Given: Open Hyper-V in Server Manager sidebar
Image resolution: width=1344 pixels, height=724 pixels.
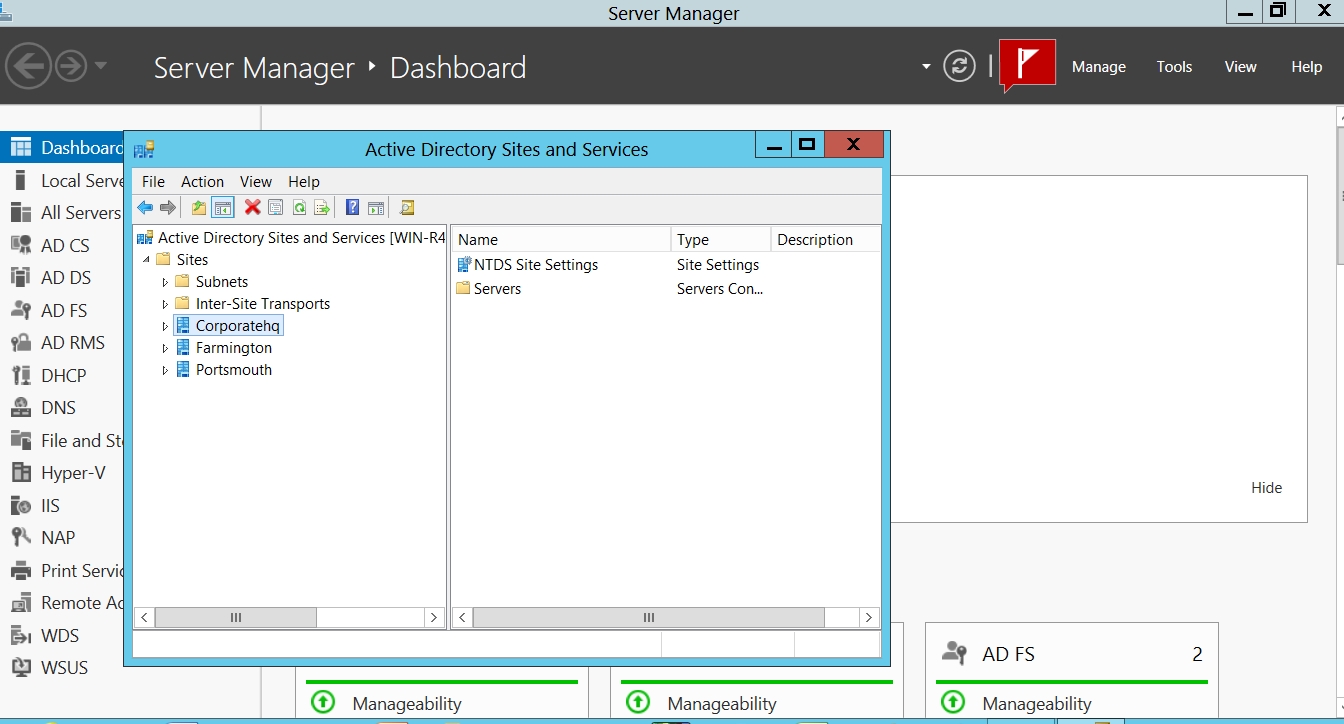Looking at the screenshot, I should [x=72, y=473].
